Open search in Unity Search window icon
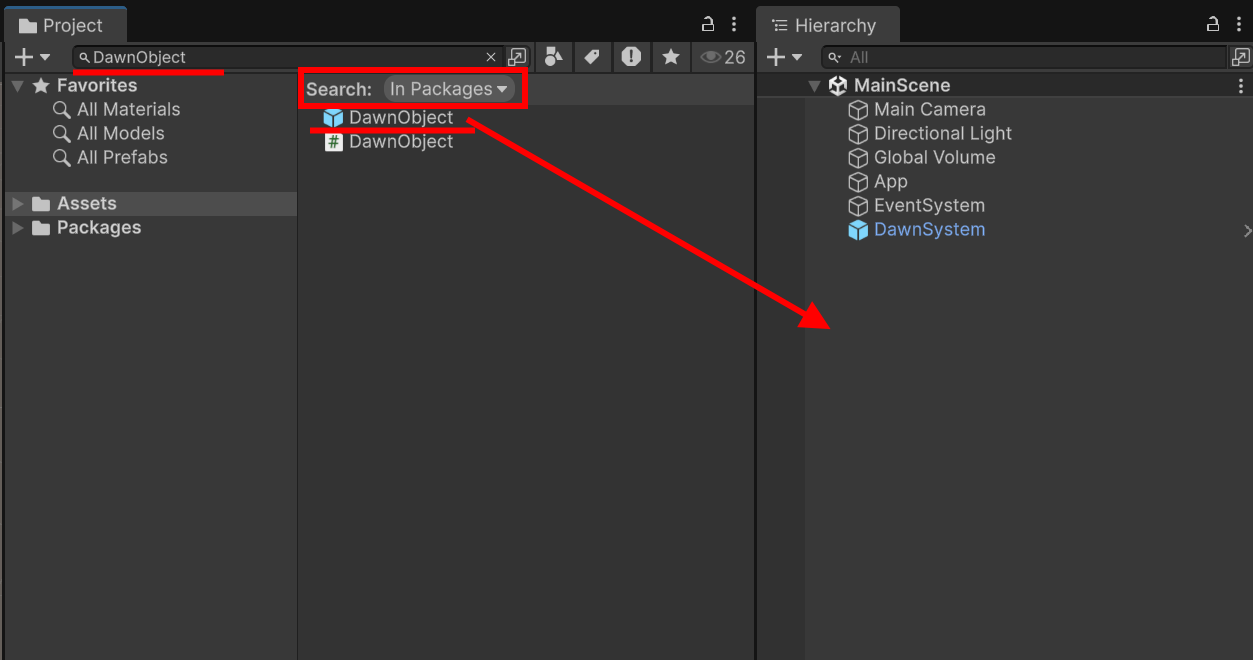This screenshot has width=1253, height=660. click(x=517, y=57)
